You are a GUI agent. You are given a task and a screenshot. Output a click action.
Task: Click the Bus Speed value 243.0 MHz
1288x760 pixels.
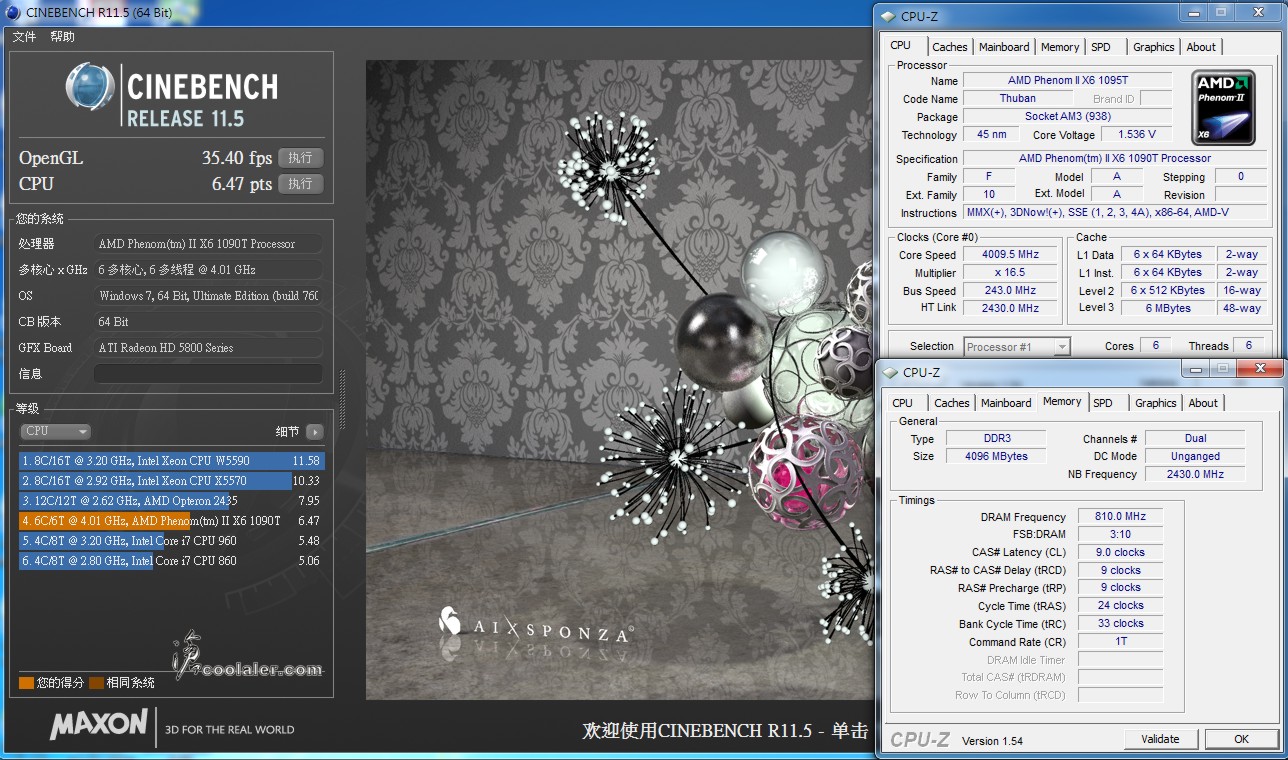tap(1010, 291)
